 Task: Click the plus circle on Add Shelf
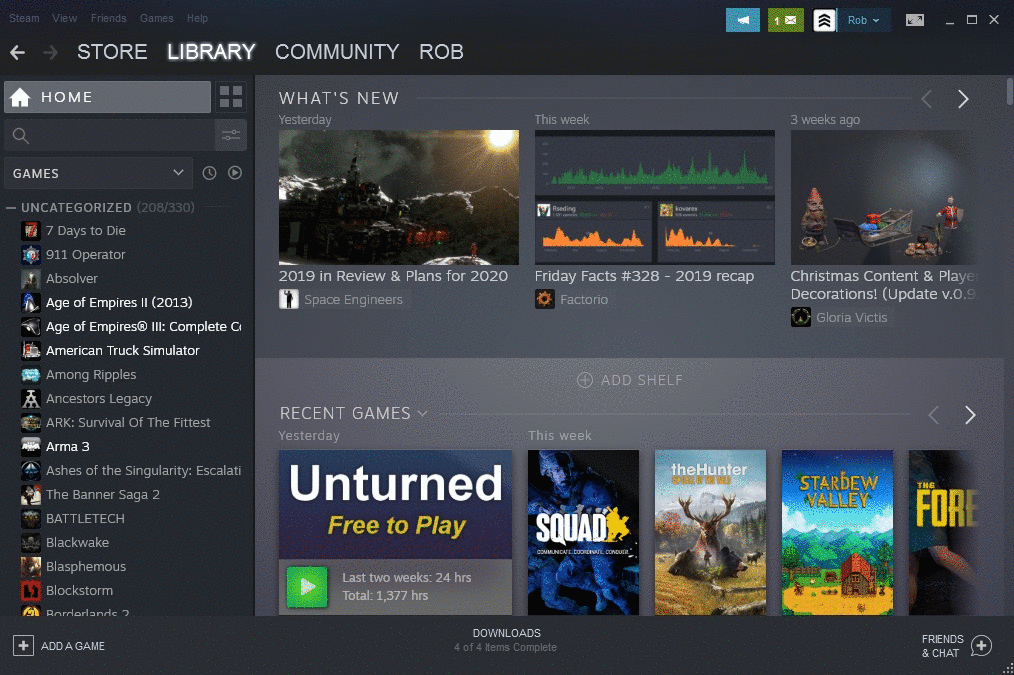(x=585, y=380)
